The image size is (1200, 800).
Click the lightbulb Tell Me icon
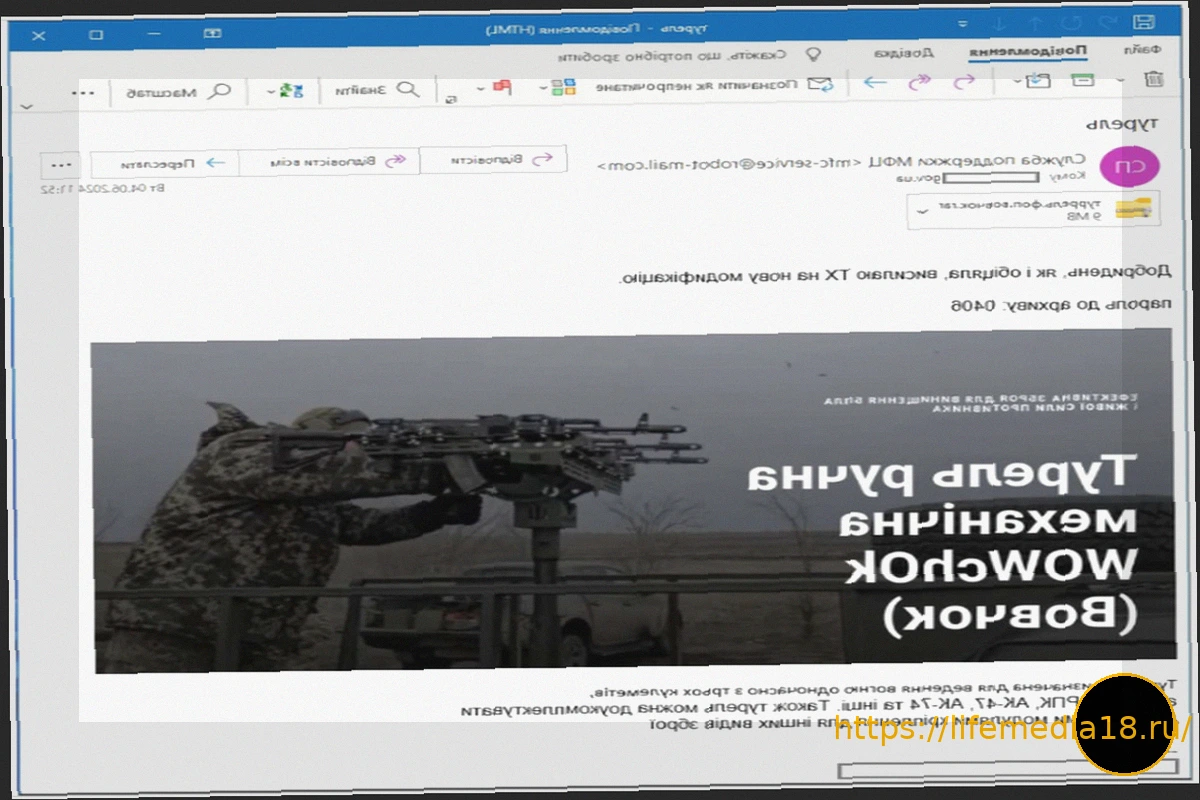(813, 53)
